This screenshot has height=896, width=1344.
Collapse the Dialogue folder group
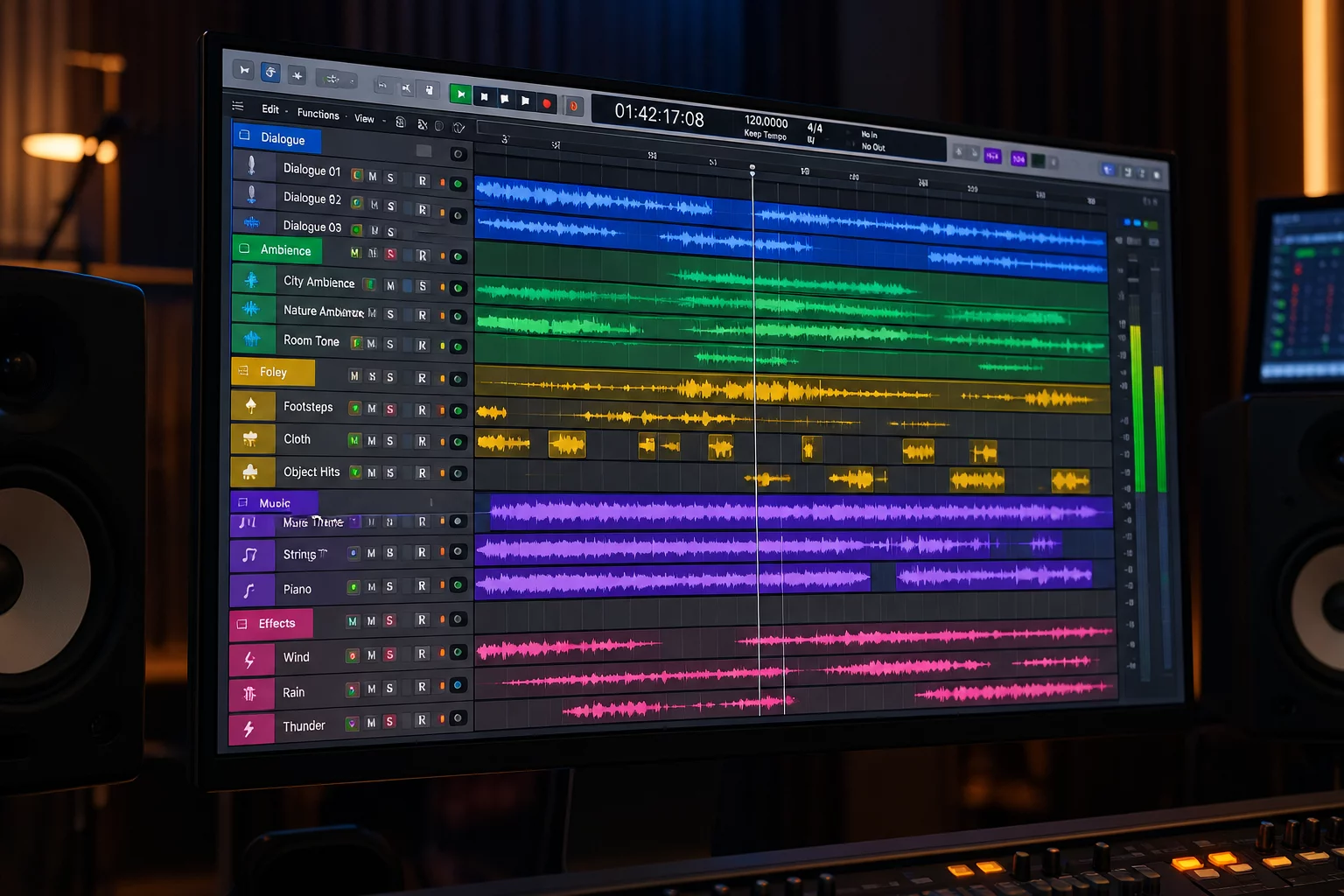245,136
